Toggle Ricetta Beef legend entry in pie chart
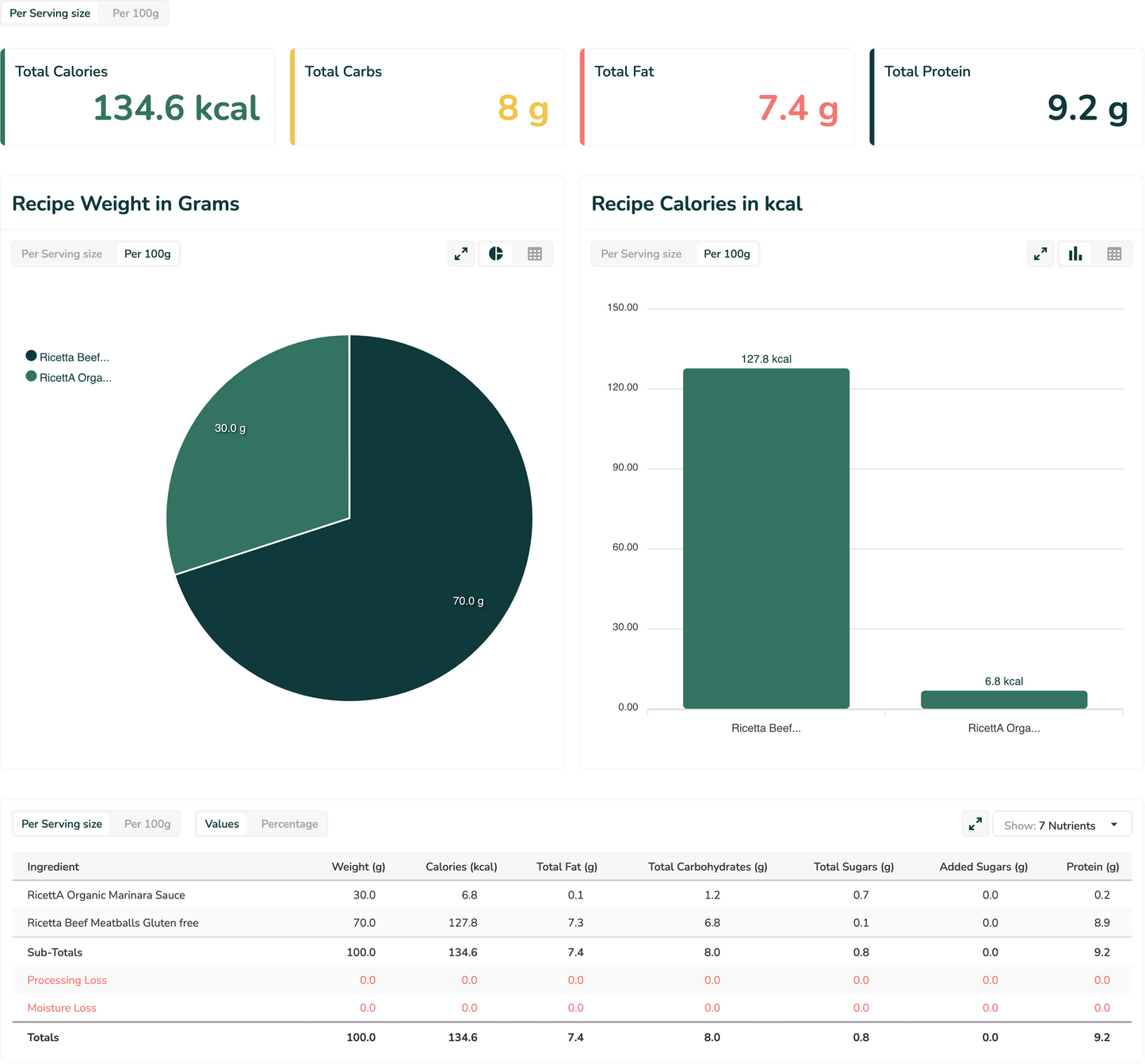 [67, 357]
